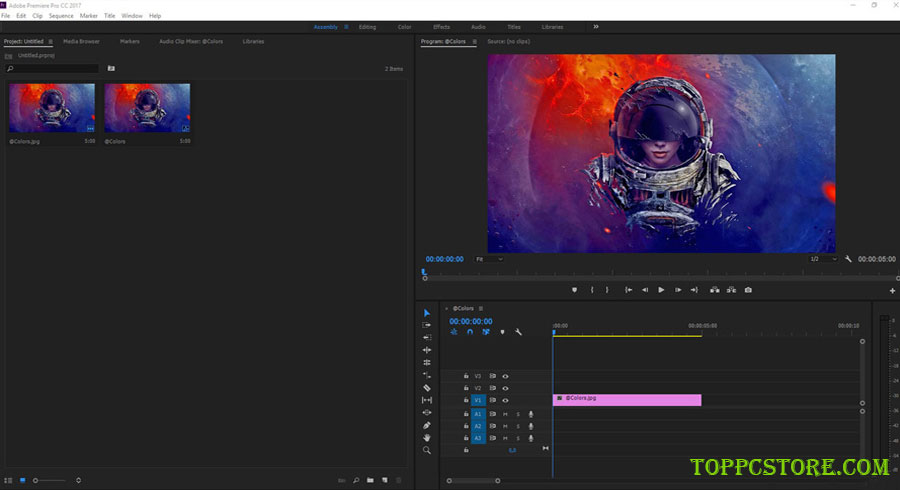Select the Pen tool in the tools panel
This screenshot has width=900, height=490.
click(x=427, y=425)
